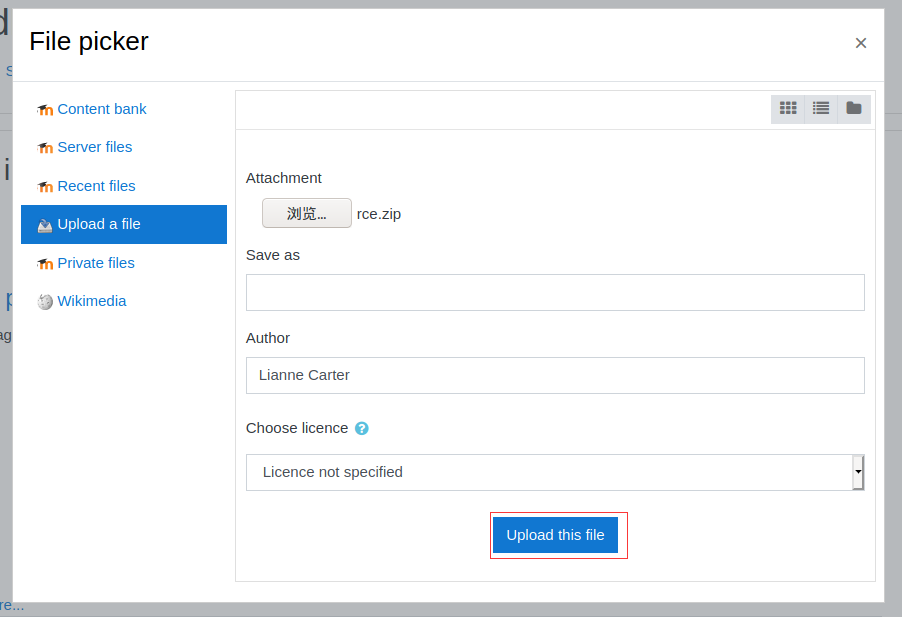Close the File picker dialog
The image size is (902, 617).
(861, 43)
